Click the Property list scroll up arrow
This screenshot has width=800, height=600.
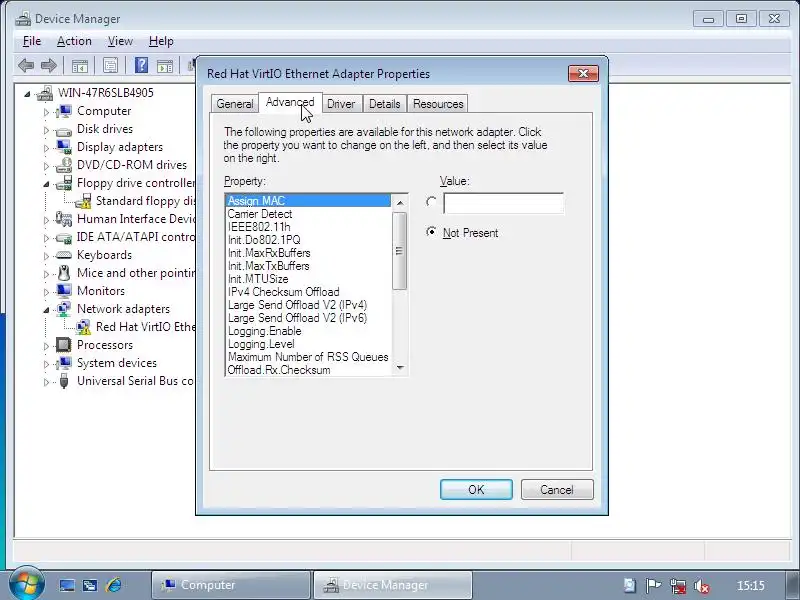coord(401,203)
